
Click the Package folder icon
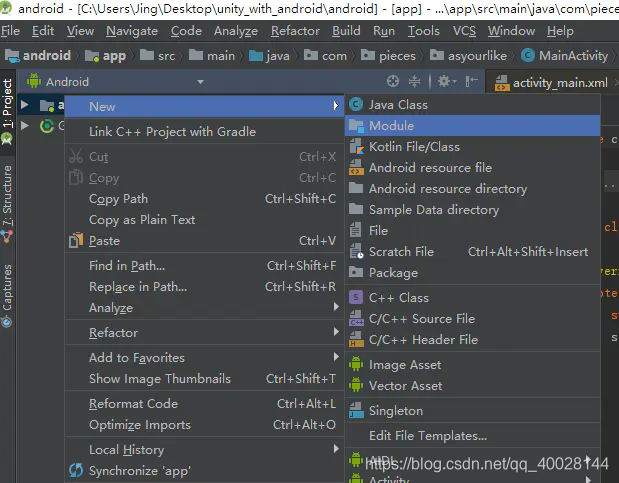point(356,272)
